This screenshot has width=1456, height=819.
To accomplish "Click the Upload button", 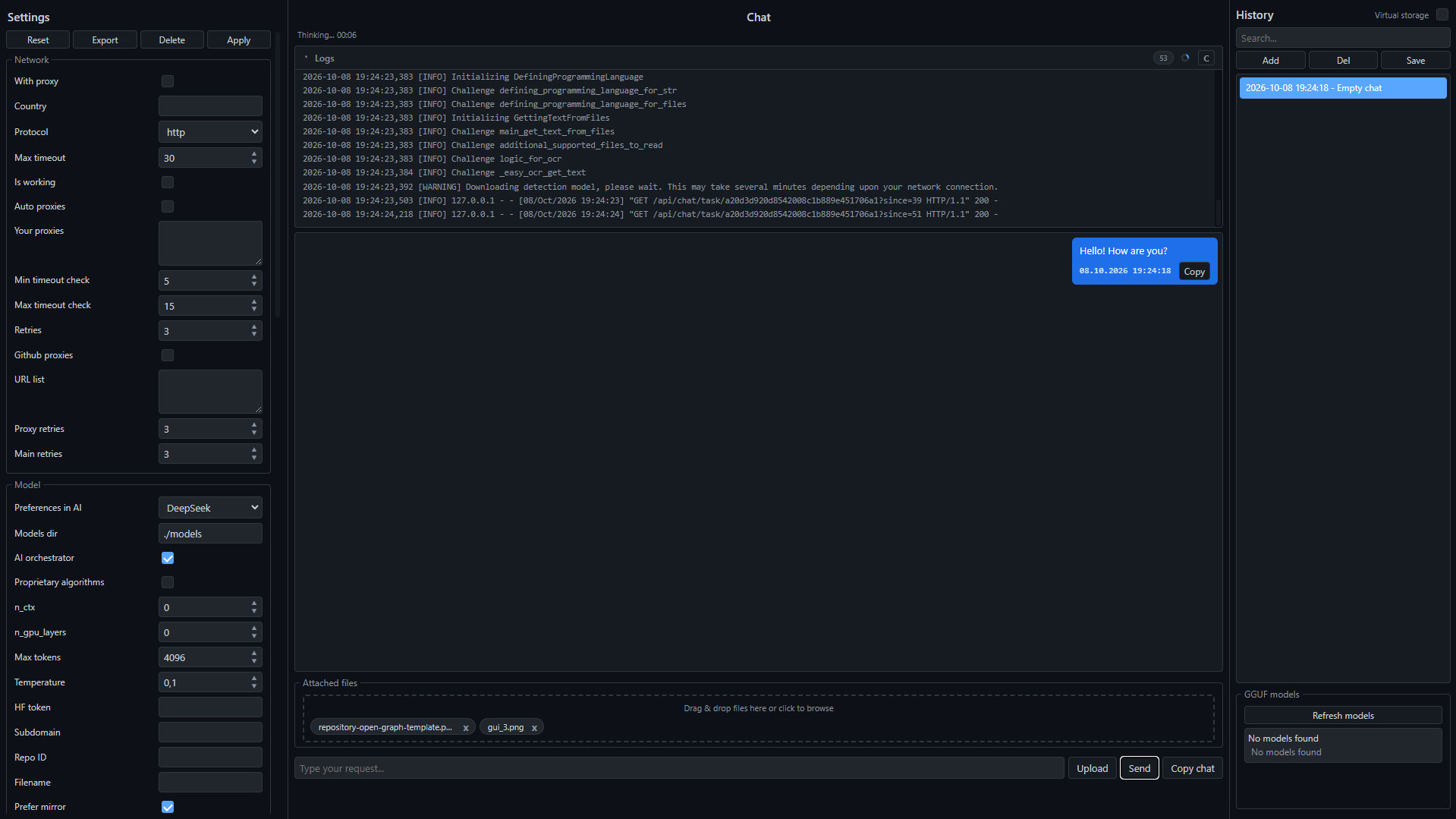I will (x=1092, y=768).
